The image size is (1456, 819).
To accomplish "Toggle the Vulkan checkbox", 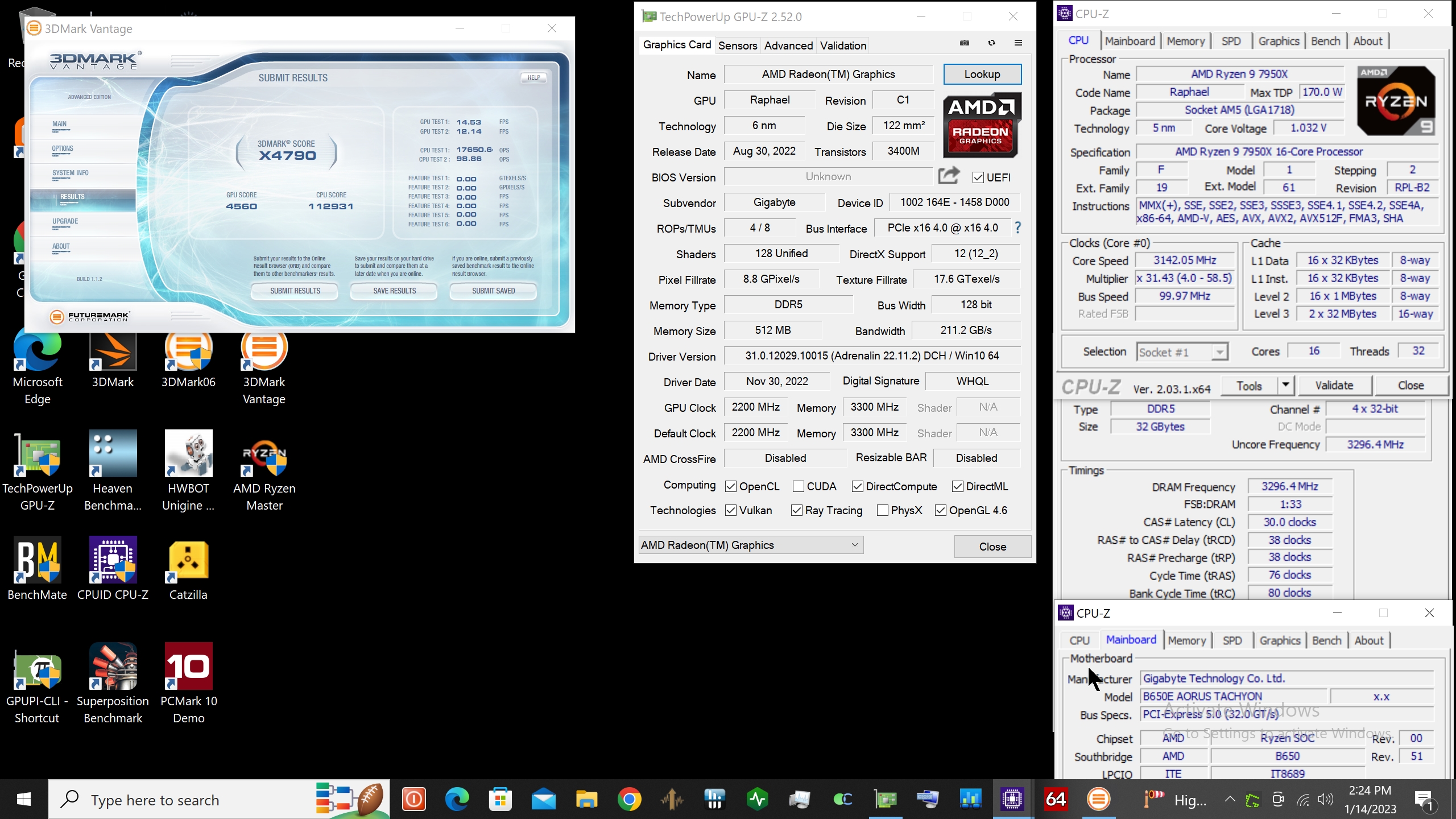I will click(731, 510).
